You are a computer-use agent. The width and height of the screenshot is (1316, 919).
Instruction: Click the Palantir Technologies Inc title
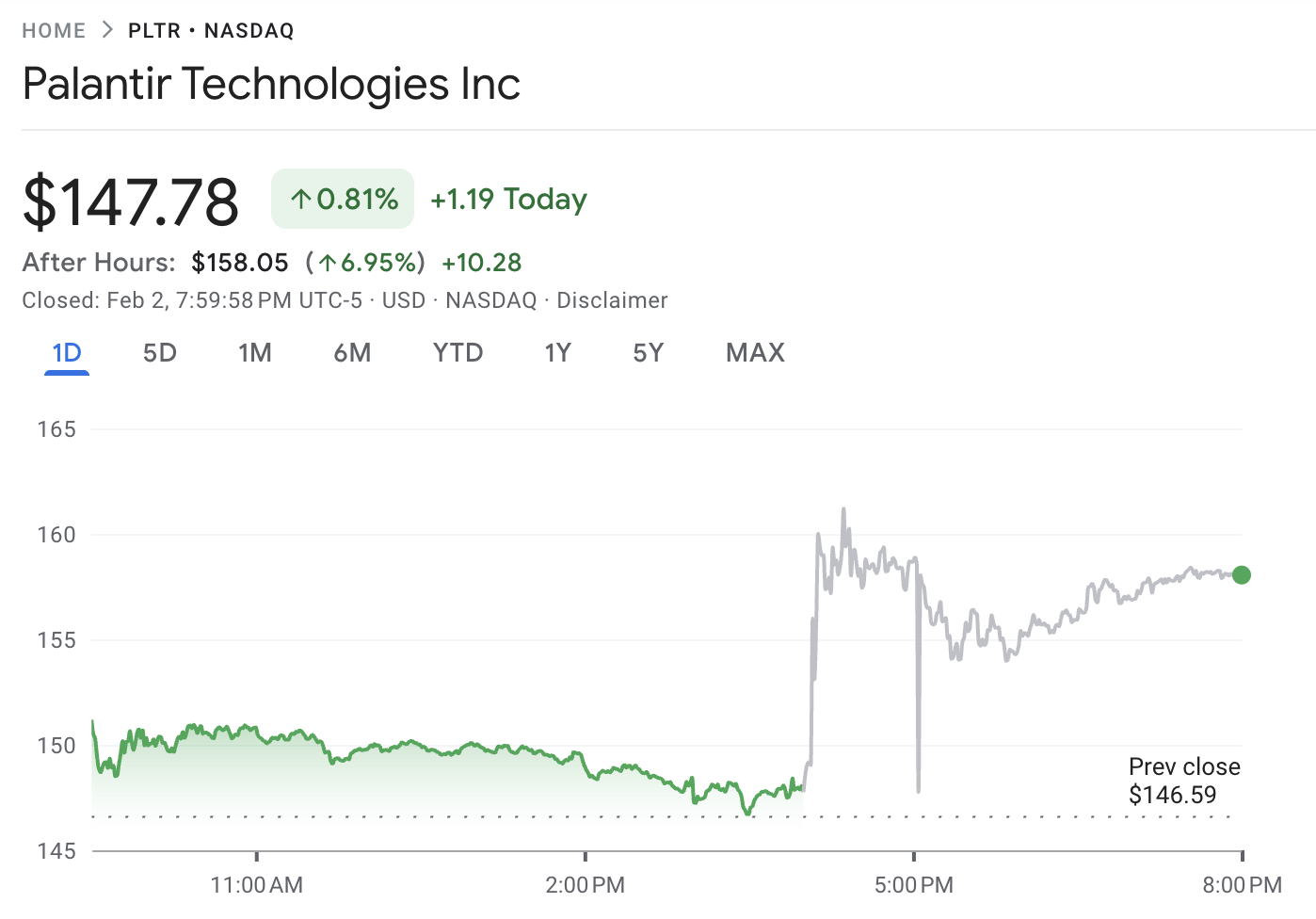pyautogui.click(x=271, y=85)
